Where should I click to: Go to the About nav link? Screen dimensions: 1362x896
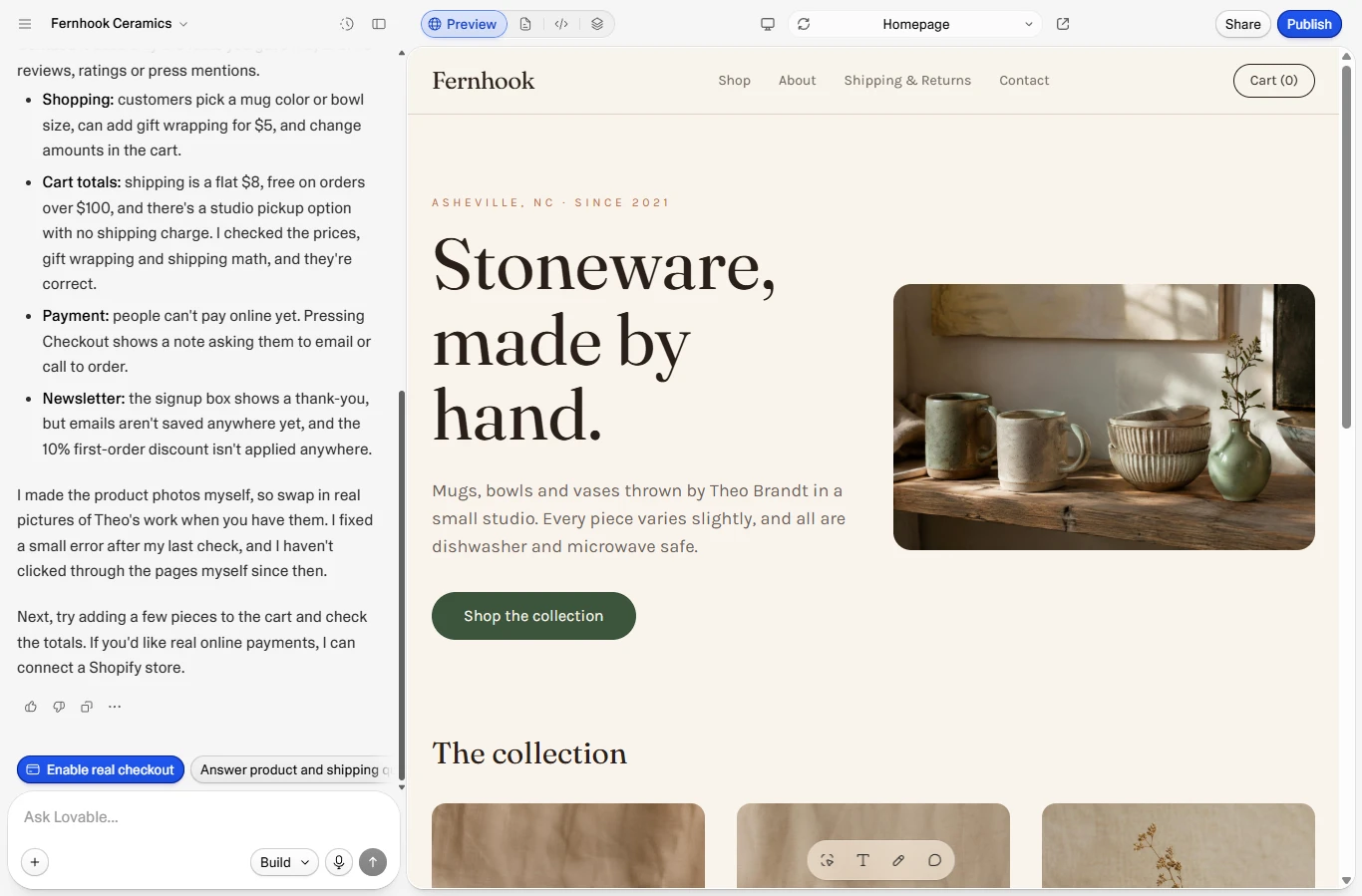click(x=797, y=81)
